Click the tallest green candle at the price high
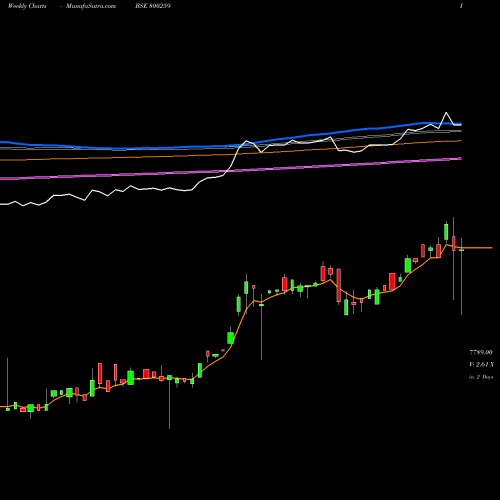 click(446, 232)
